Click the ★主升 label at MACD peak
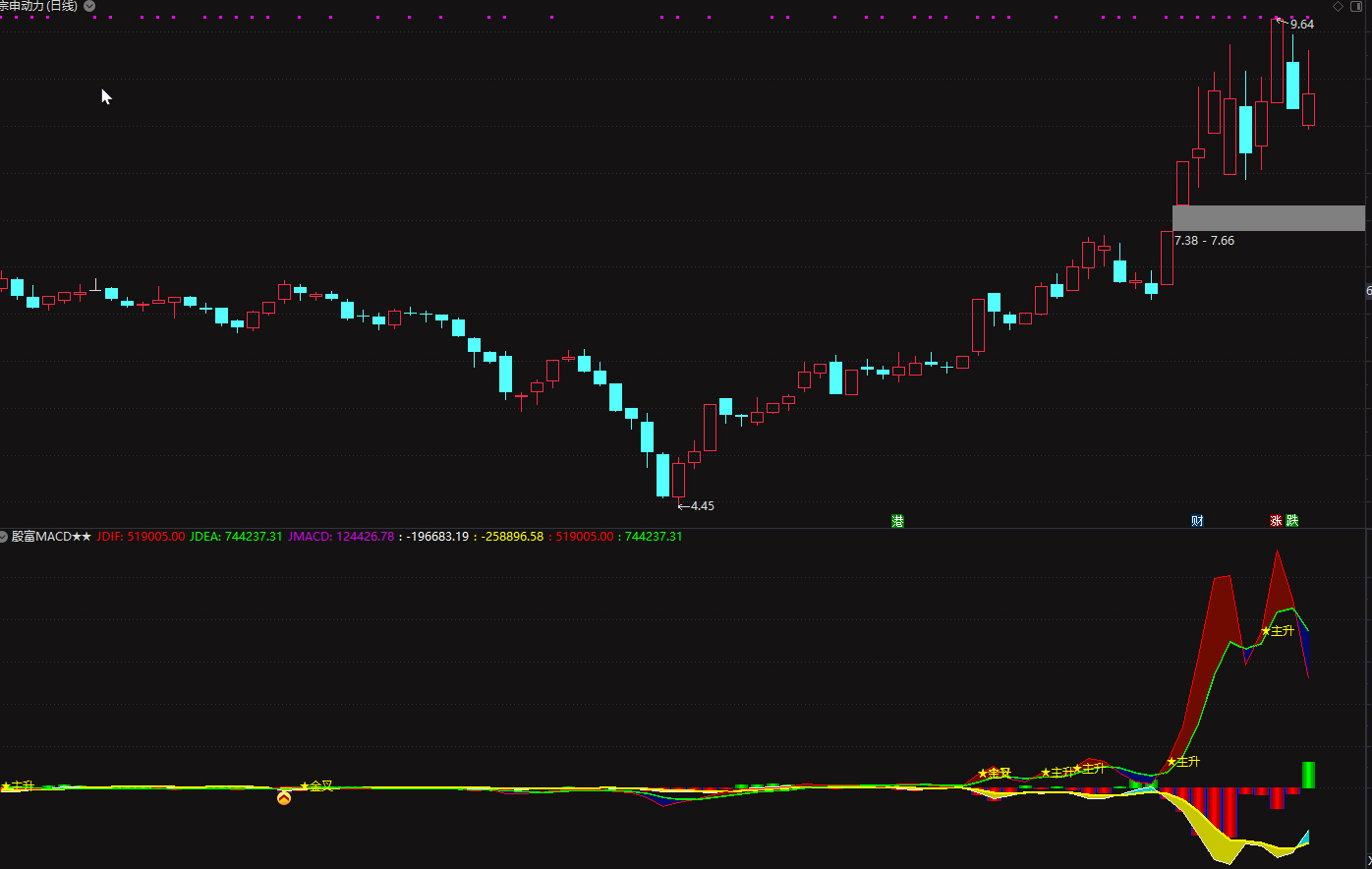Viewport: 1372px width, 869px height. pyautogui.click(x=1278, y=631)
